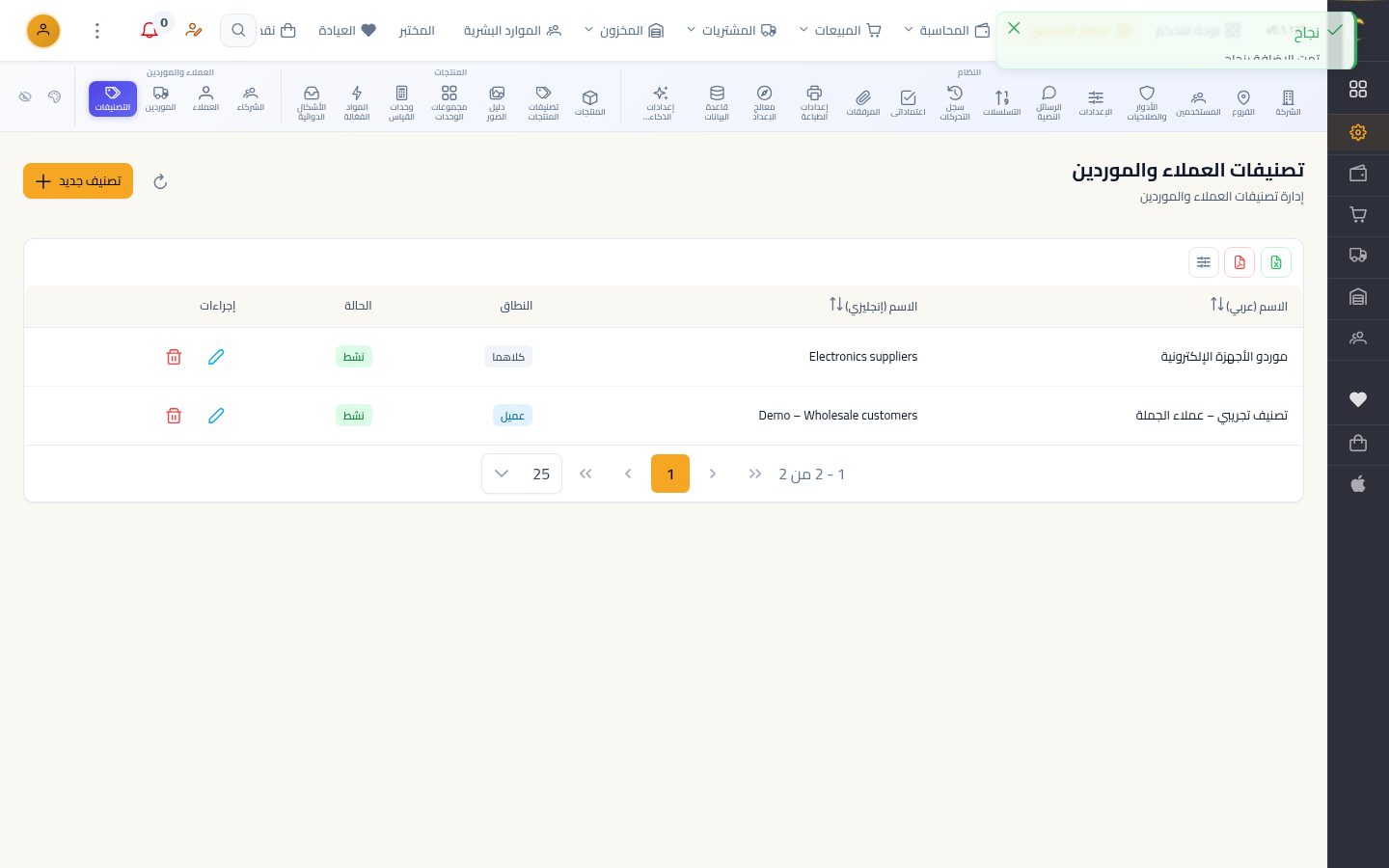Expand the المحاسبة (Accounting) menu
1389x868 pixels.
click(947, 31)
